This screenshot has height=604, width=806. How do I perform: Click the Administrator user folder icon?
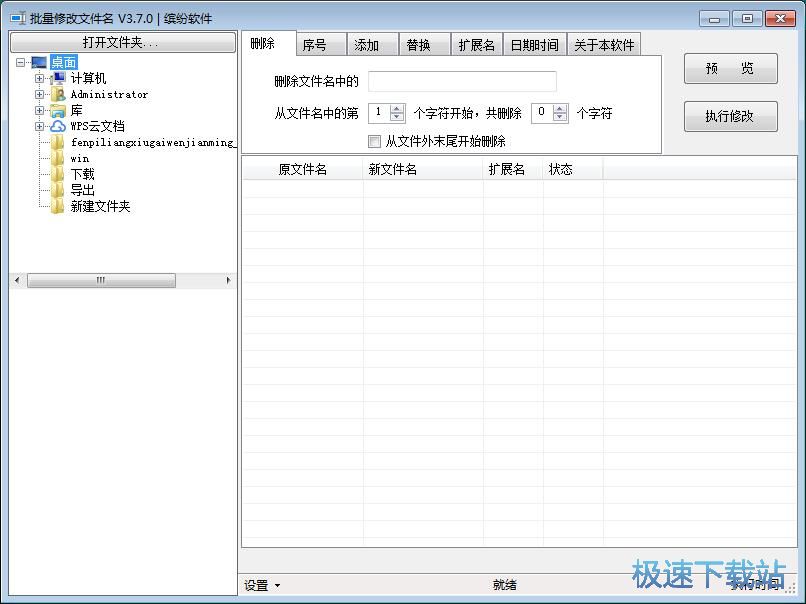[x=58, y=94]
